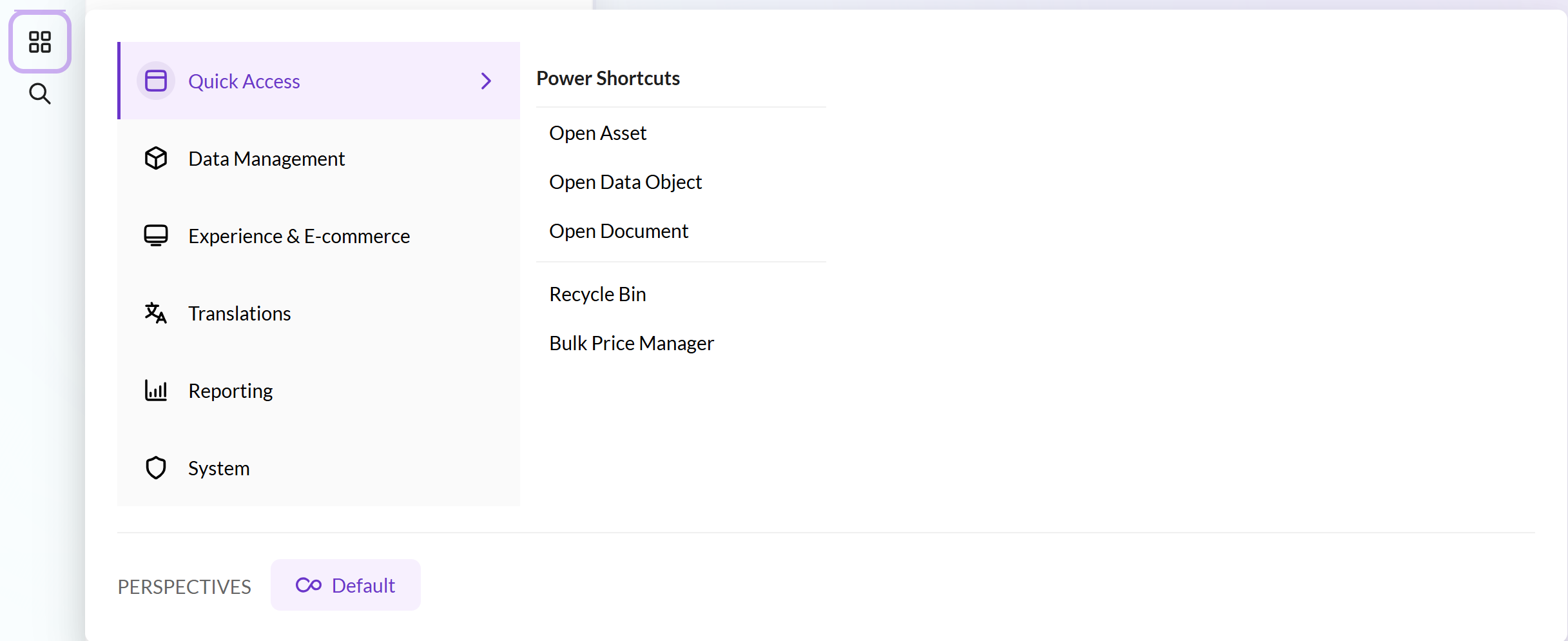This screenshot has height=641, width=1568.
Task: Choose the Open Asset shortcut
Action: [597, 133]
